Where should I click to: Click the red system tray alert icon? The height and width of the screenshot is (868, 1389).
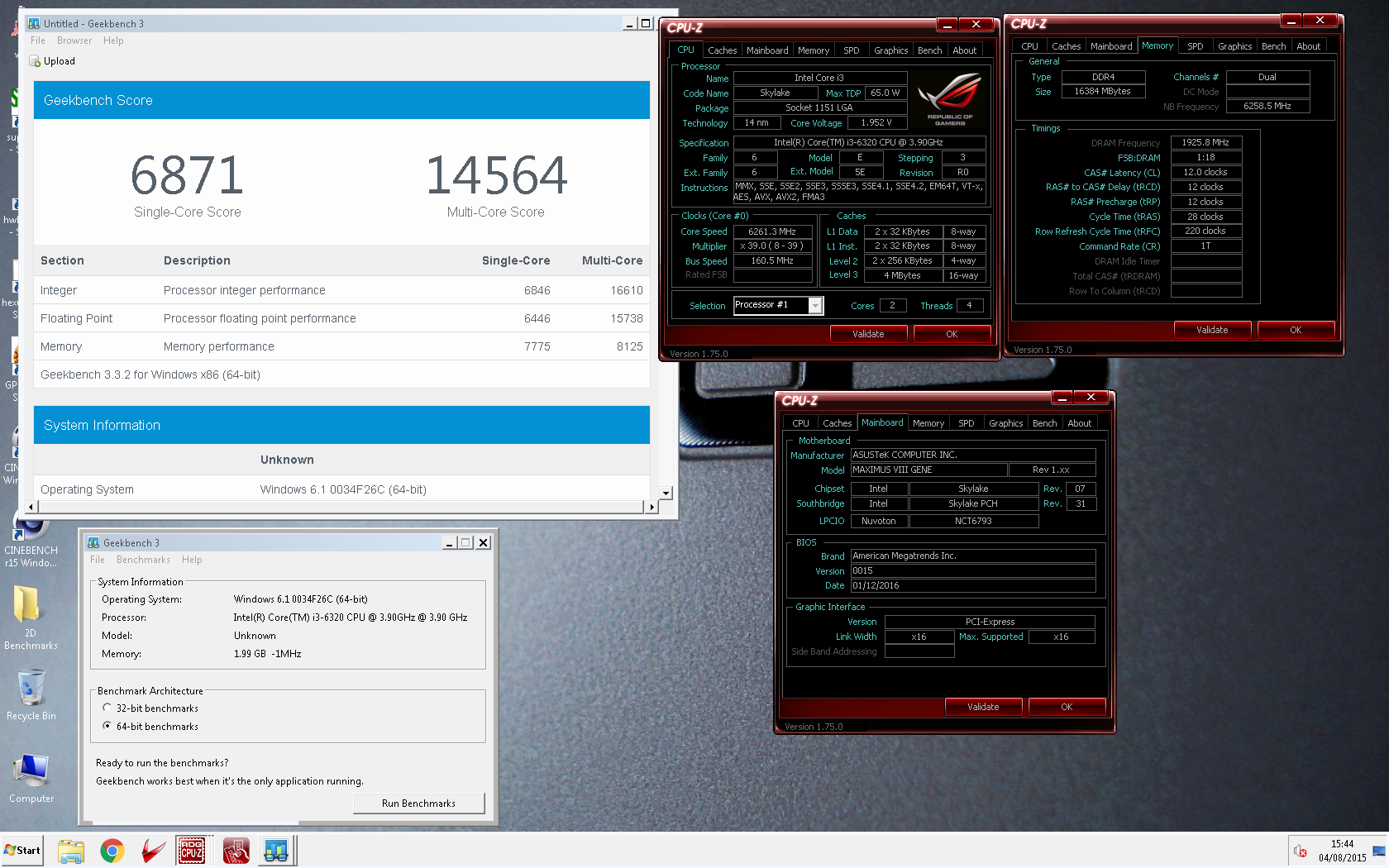[1301, 851]
